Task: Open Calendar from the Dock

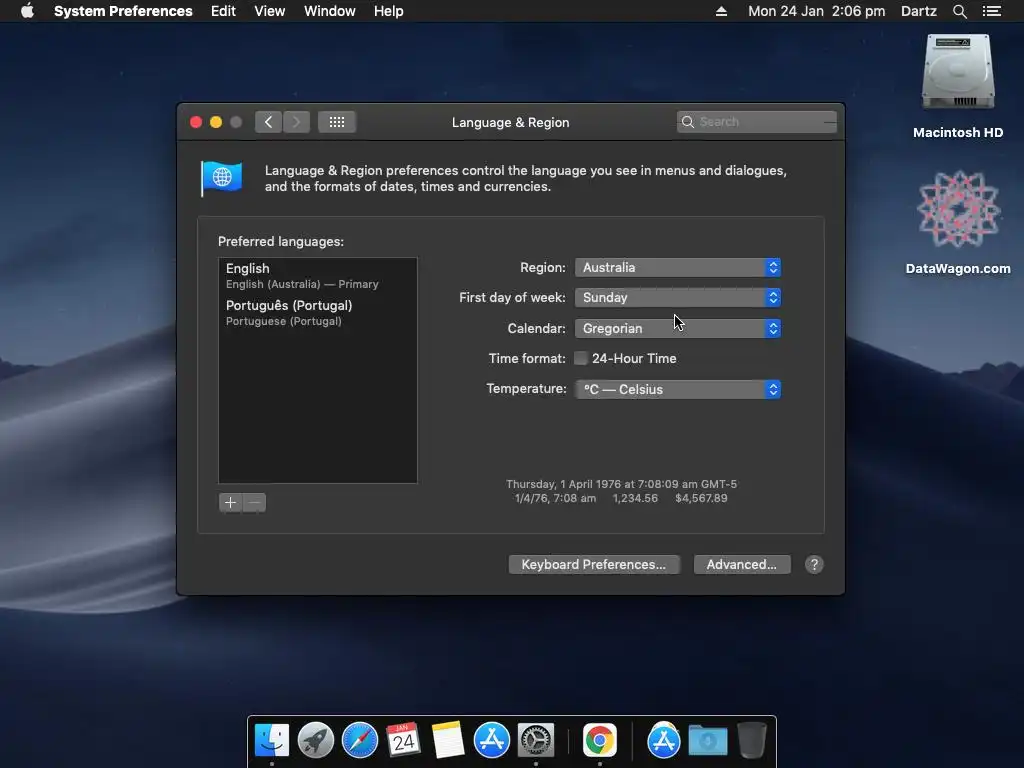Action: pyautogui.click(x=403, y=740)
